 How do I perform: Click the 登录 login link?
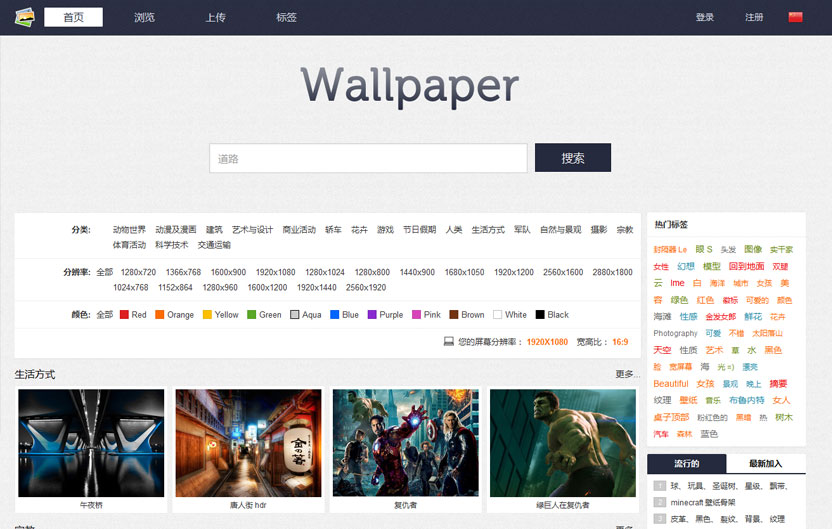pyautogui.click(x=705, y=18)
